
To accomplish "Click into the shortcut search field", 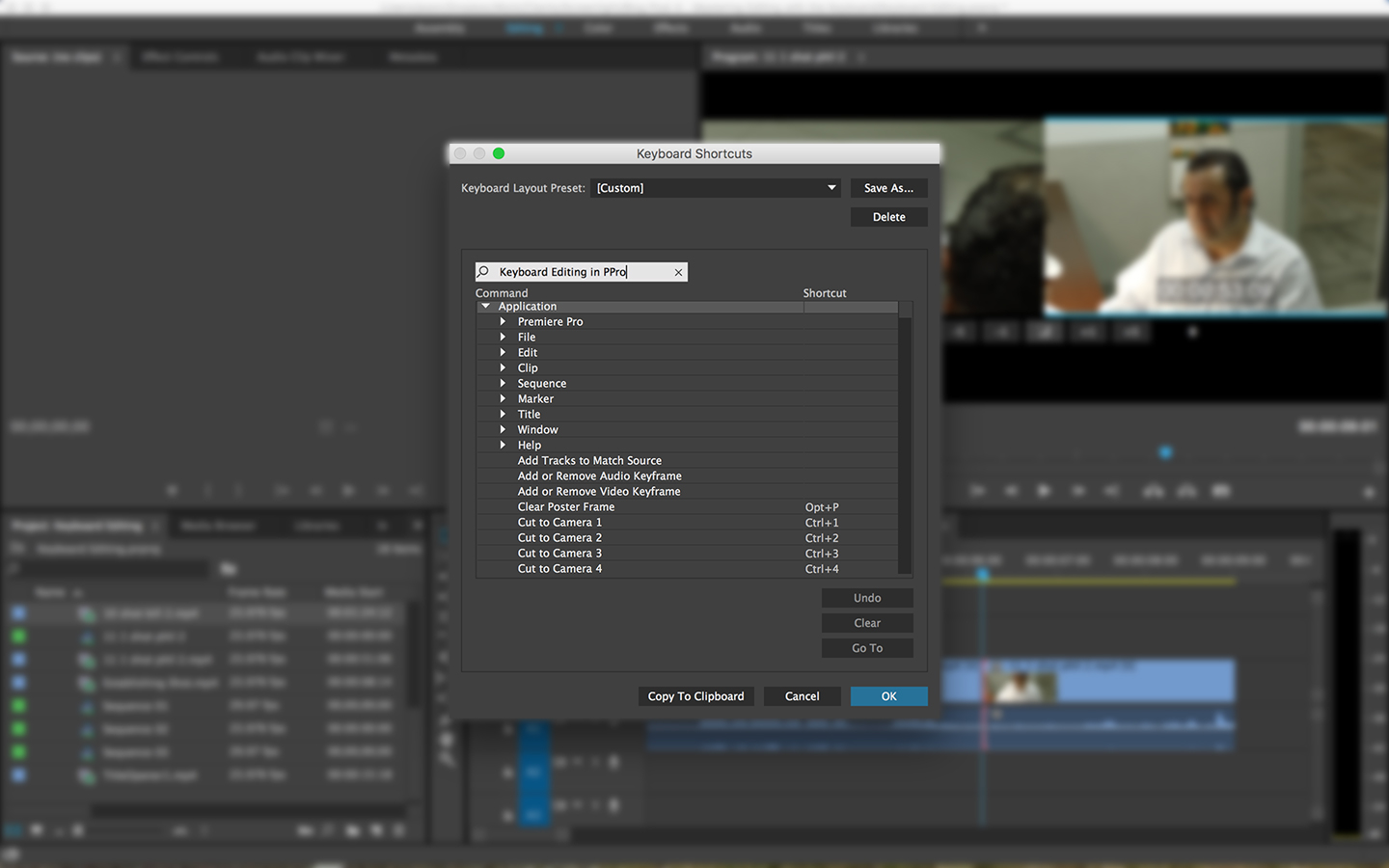I will click(x=582, y=272).
